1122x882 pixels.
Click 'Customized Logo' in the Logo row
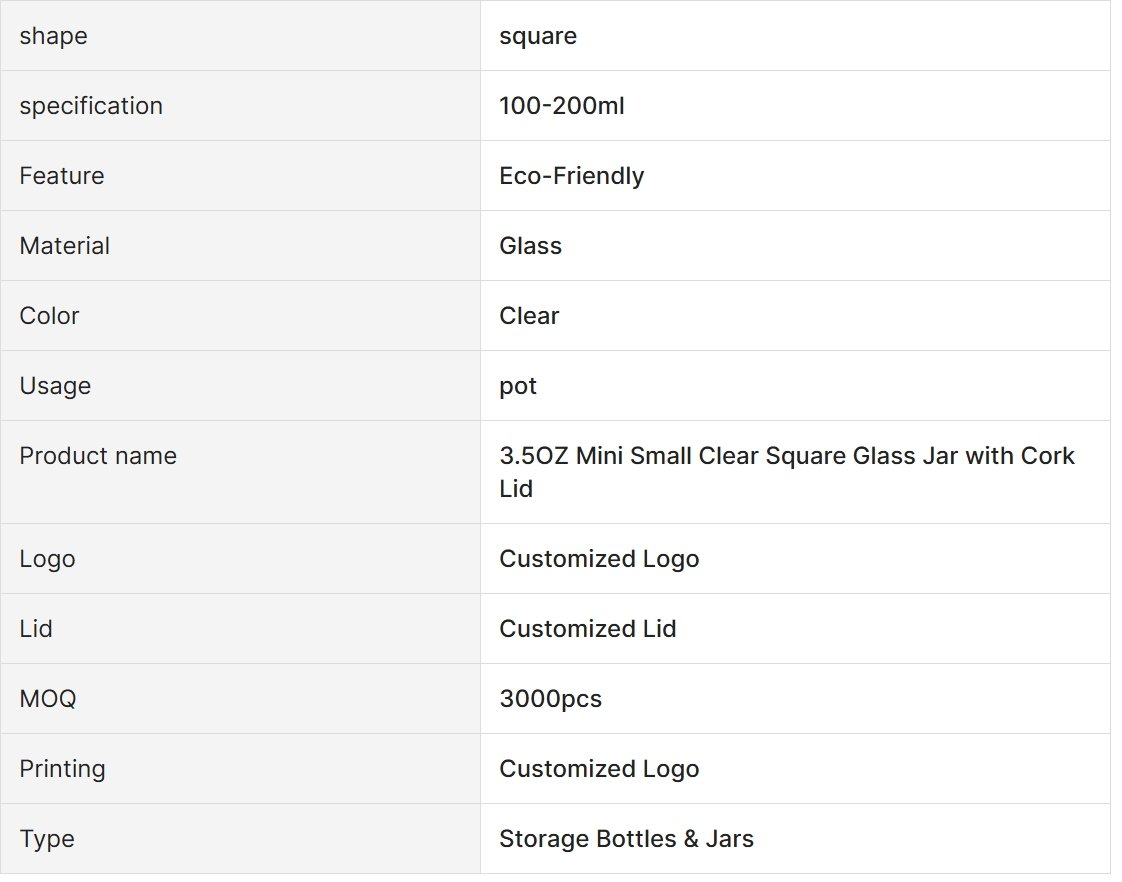599,559
